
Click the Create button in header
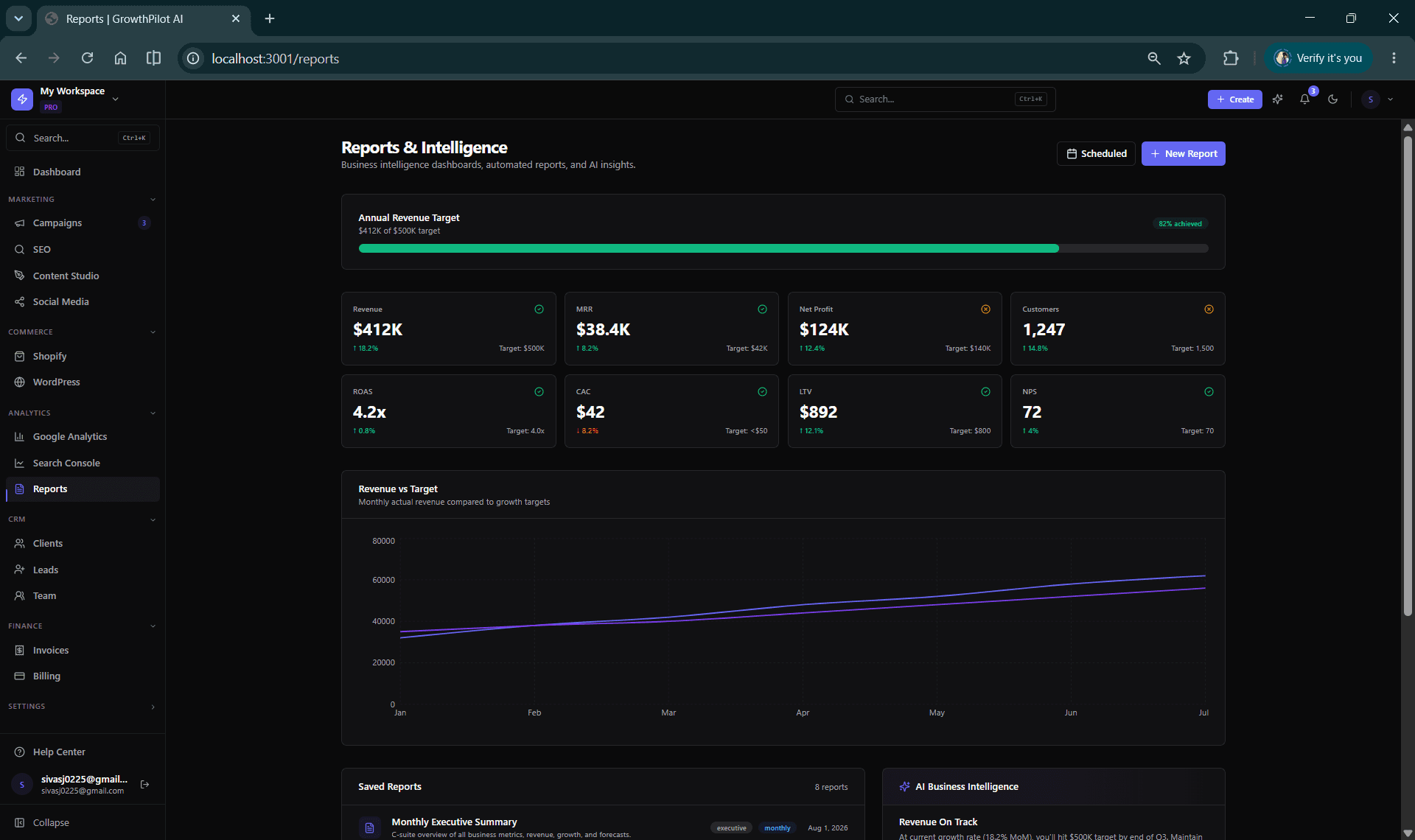1234,99
